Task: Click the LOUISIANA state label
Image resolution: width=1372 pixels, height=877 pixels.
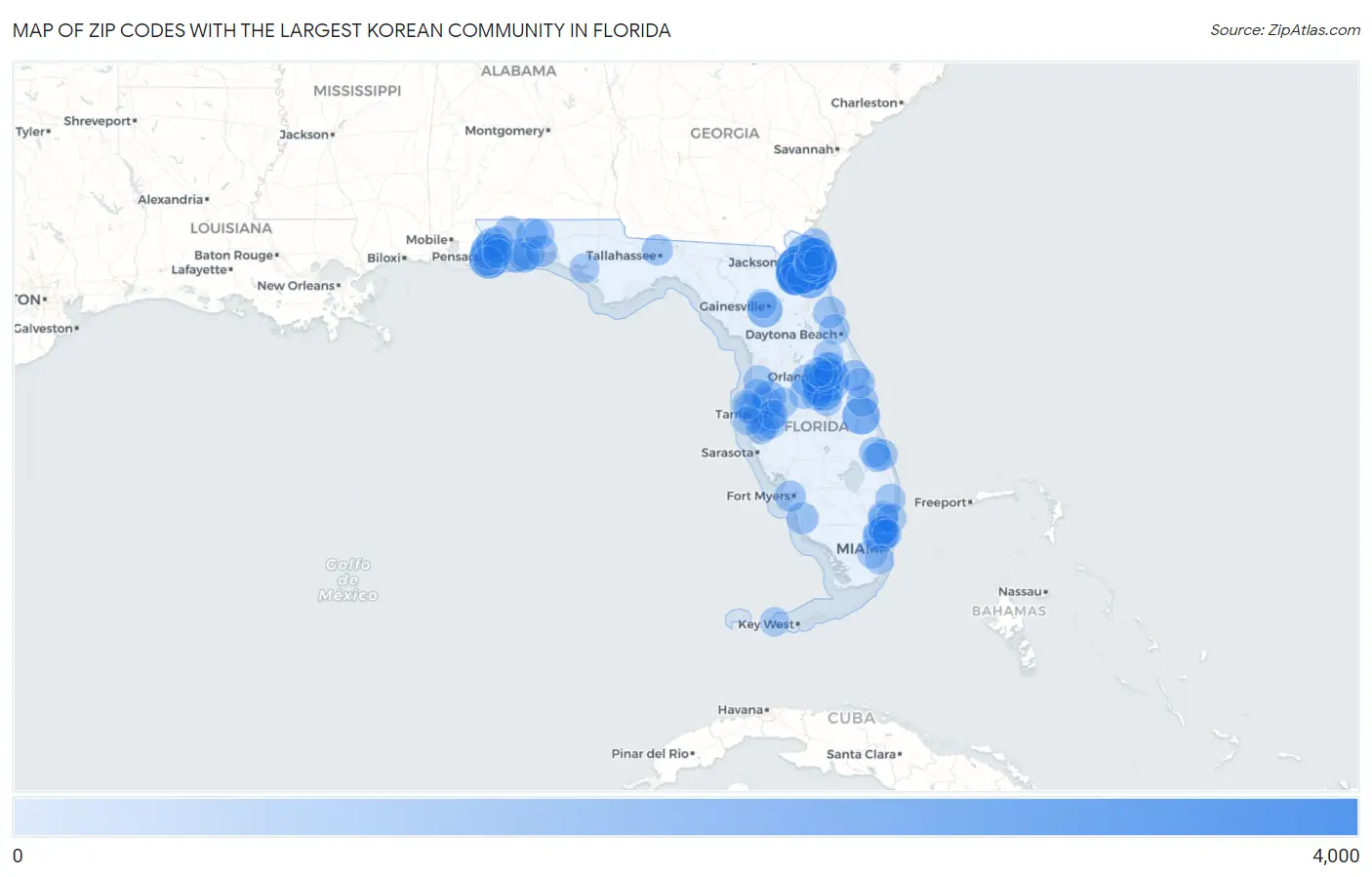Action: [231, 228]
